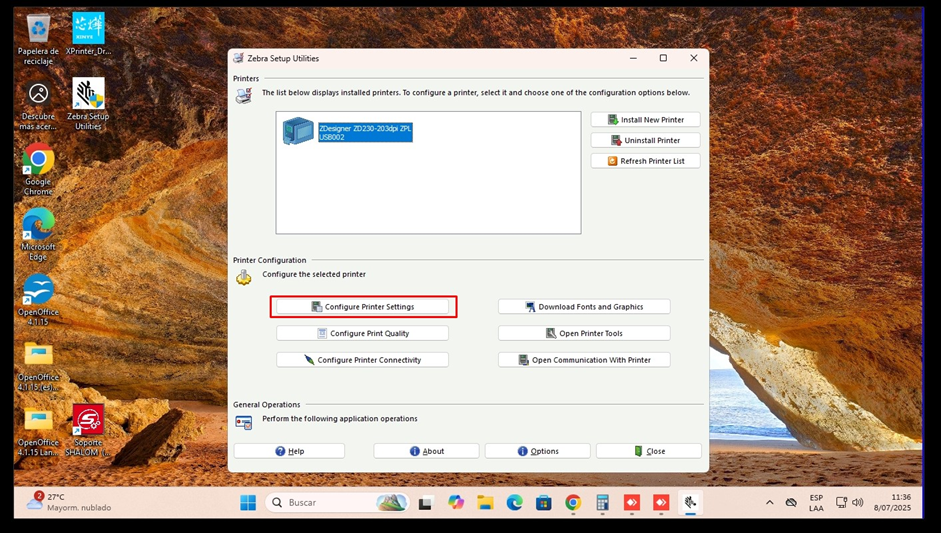Open Configure Print Quality
Viewport: 941px width, 533px height.
click(363, 333)
